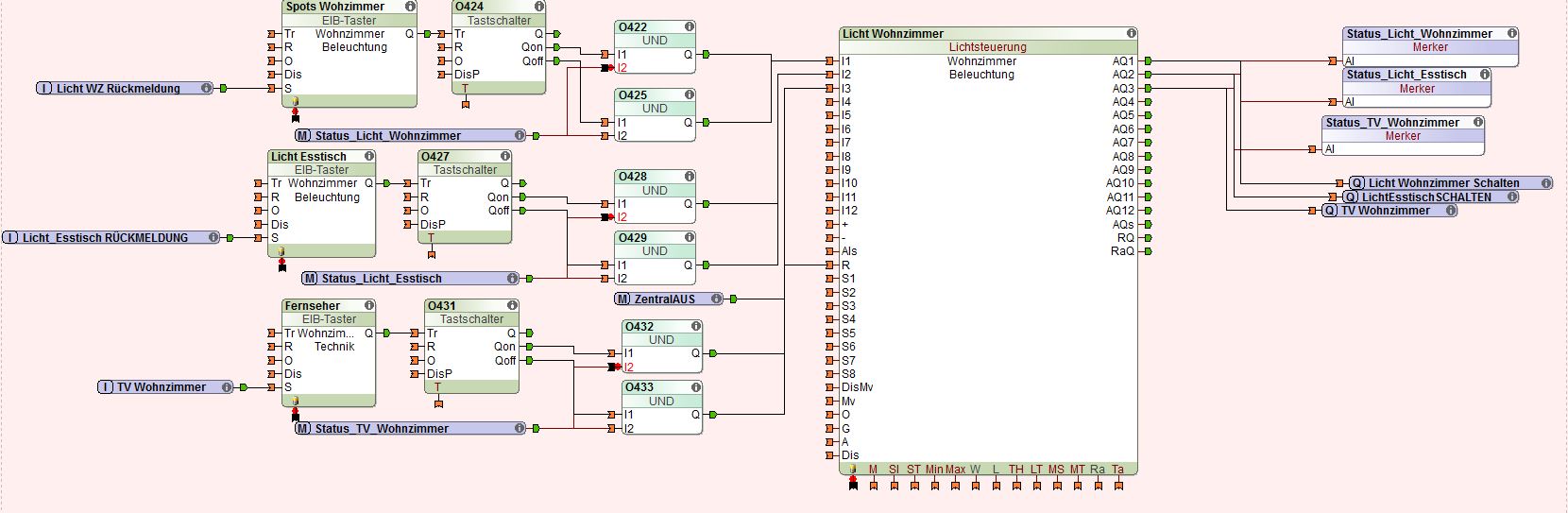1568x513 pixels.
Task: Click info icon on LichtEsstischSCHALTEN output
Action: (x=1512, y=197)
